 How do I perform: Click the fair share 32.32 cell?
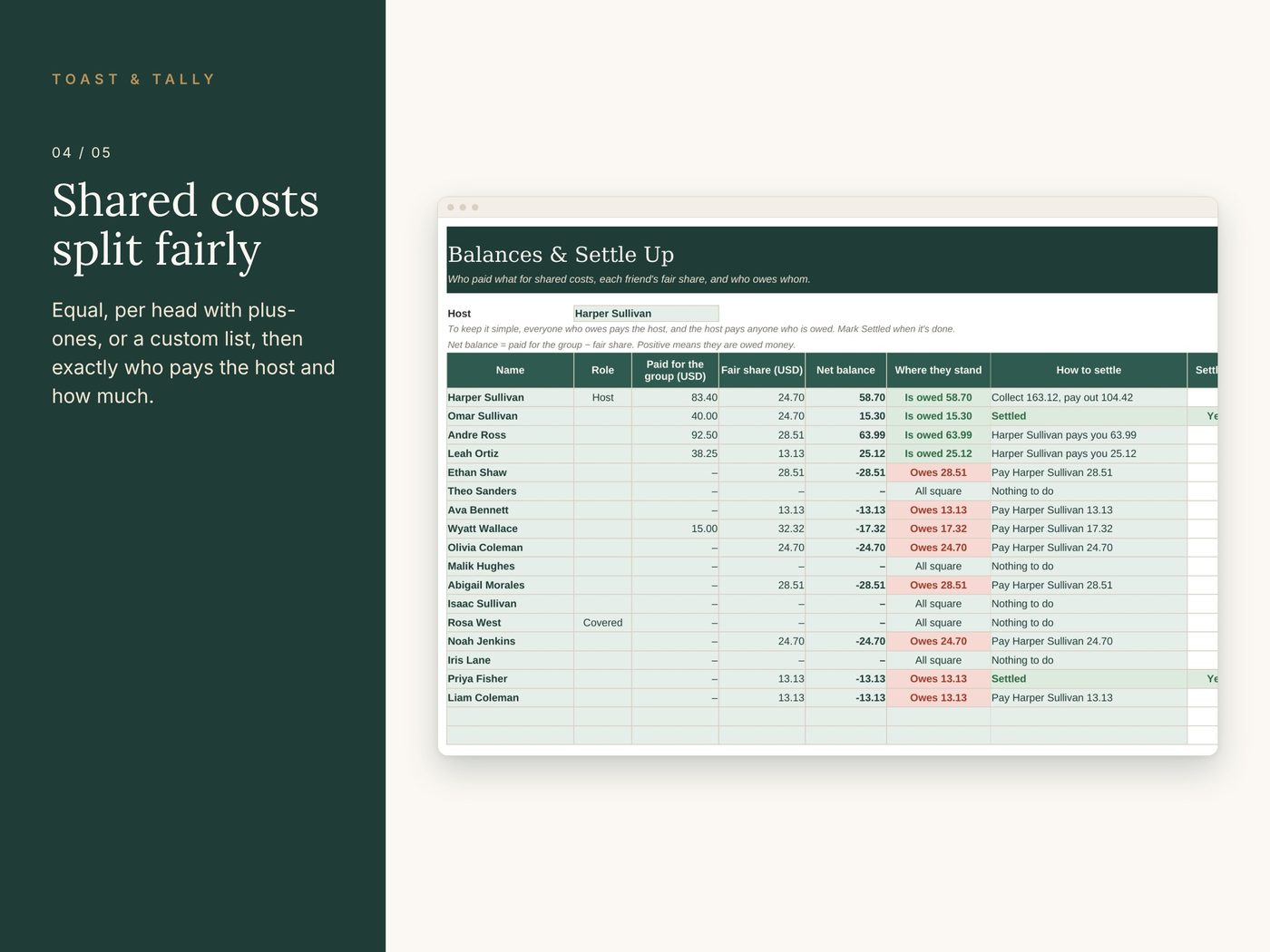762,529
